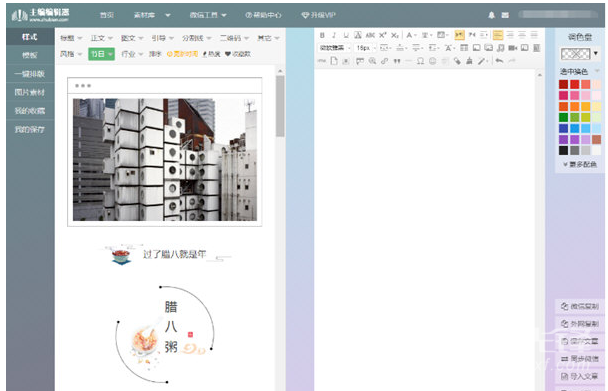
Task: Click the 微信复制 button
Action: [580, 306]
